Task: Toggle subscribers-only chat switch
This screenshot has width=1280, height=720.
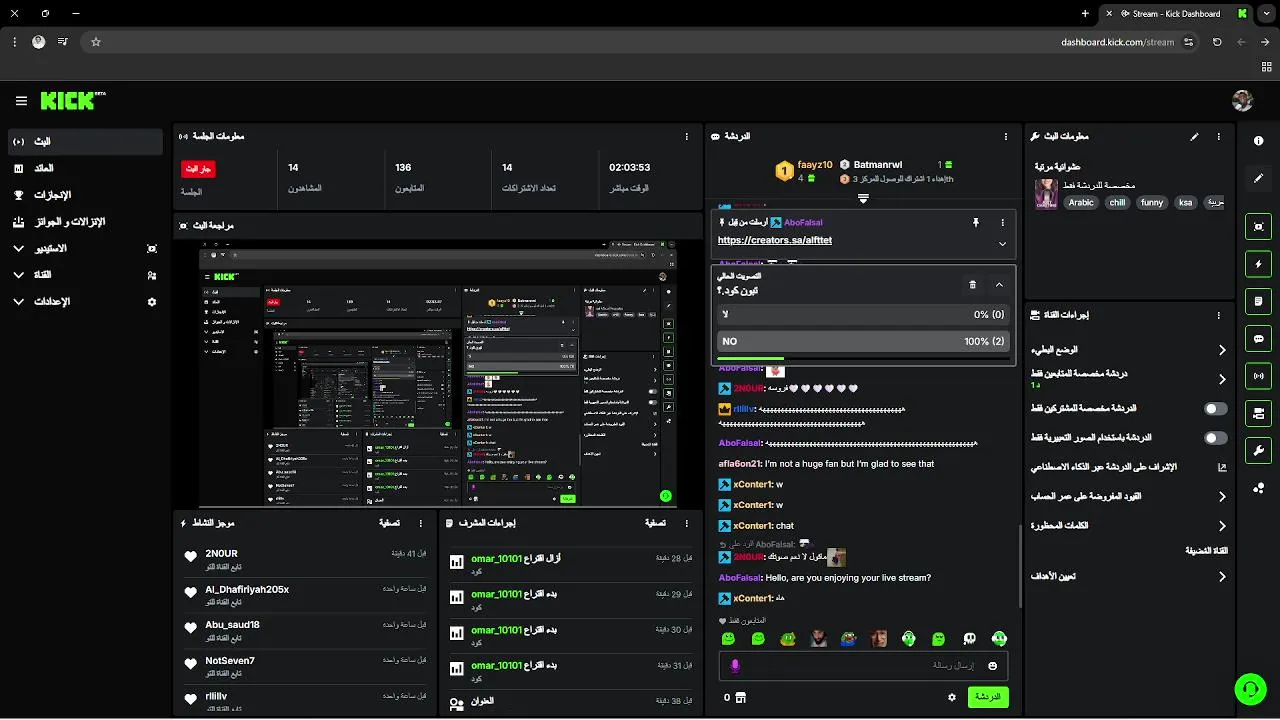Action: click(1215, 409)
